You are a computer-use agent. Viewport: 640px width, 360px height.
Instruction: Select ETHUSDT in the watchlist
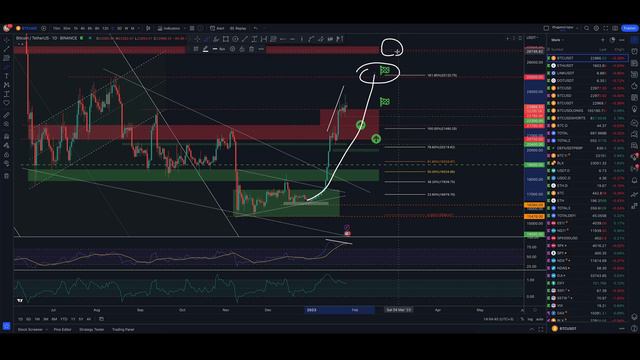pos(587,66)
